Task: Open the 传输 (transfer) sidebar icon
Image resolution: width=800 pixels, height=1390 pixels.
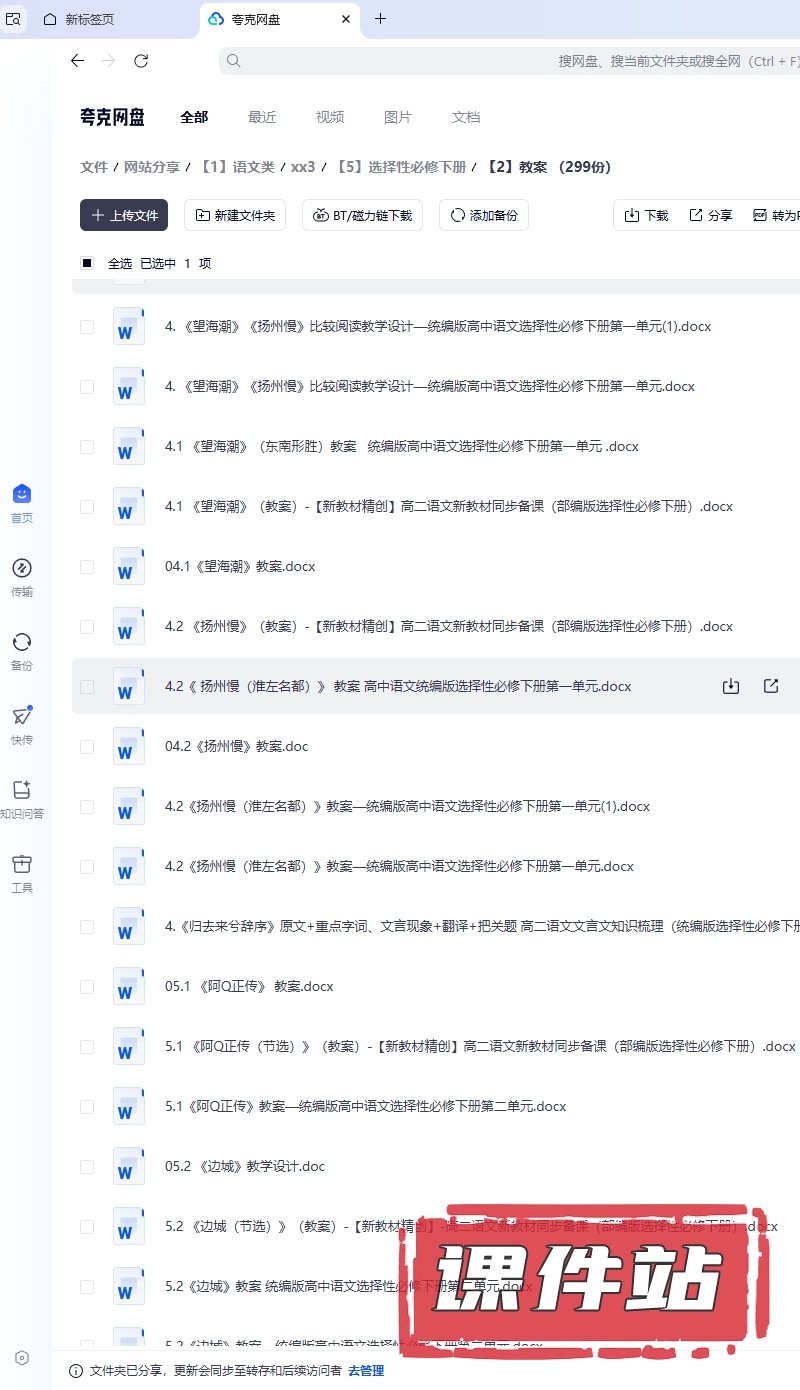Action: (22, 577)
